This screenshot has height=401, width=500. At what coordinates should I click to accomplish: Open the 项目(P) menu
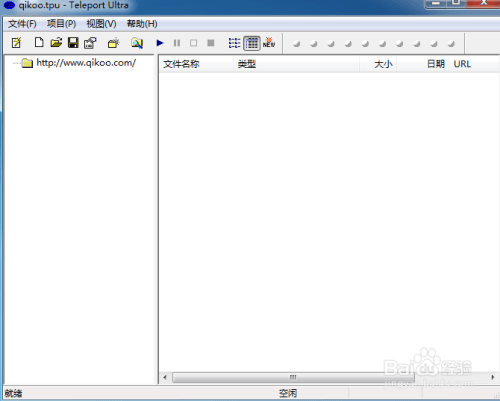pos(62,24)
